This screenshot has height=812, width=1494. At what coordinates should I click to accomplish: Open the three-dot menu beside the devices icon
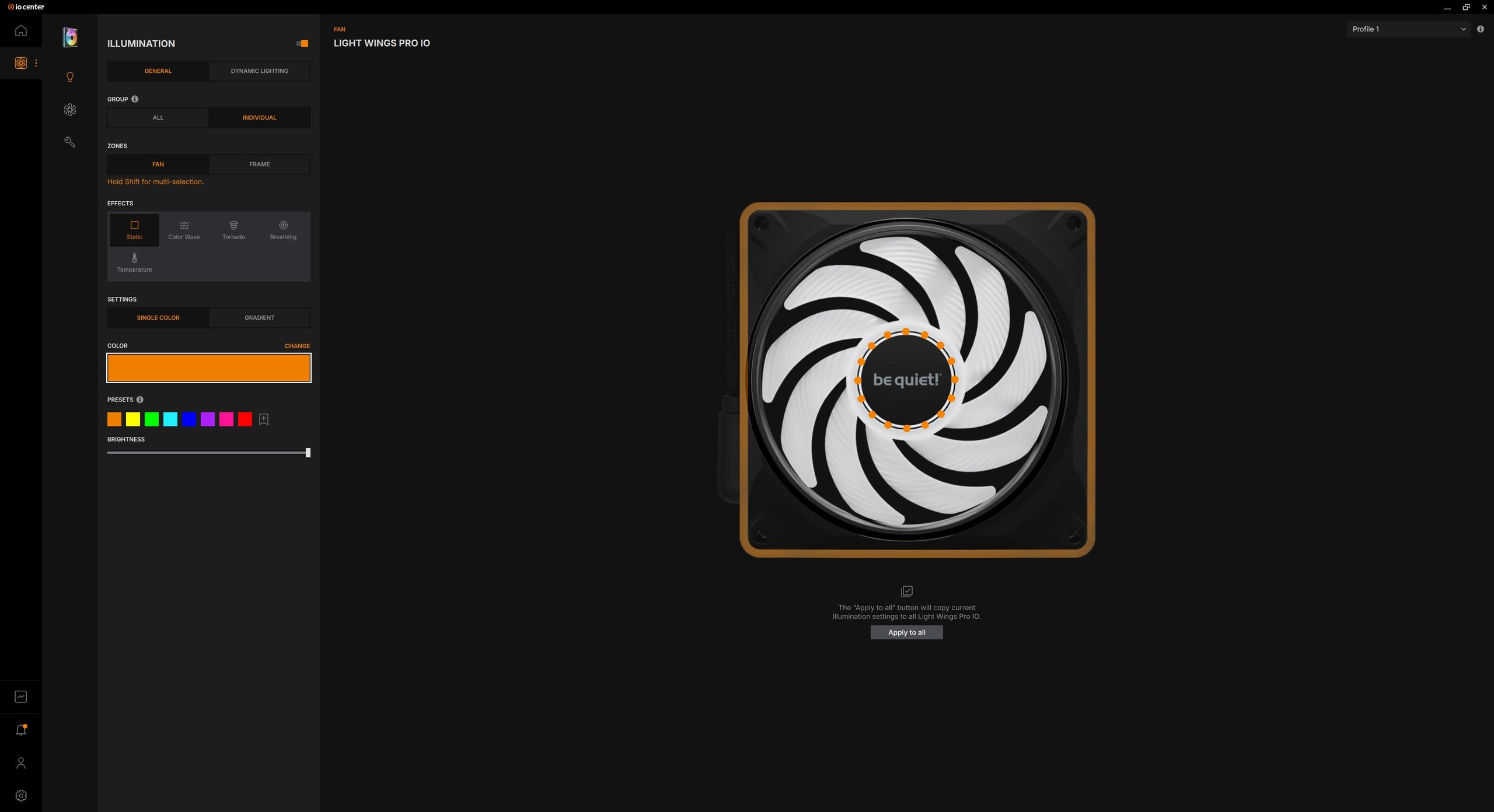pos(36,63)
